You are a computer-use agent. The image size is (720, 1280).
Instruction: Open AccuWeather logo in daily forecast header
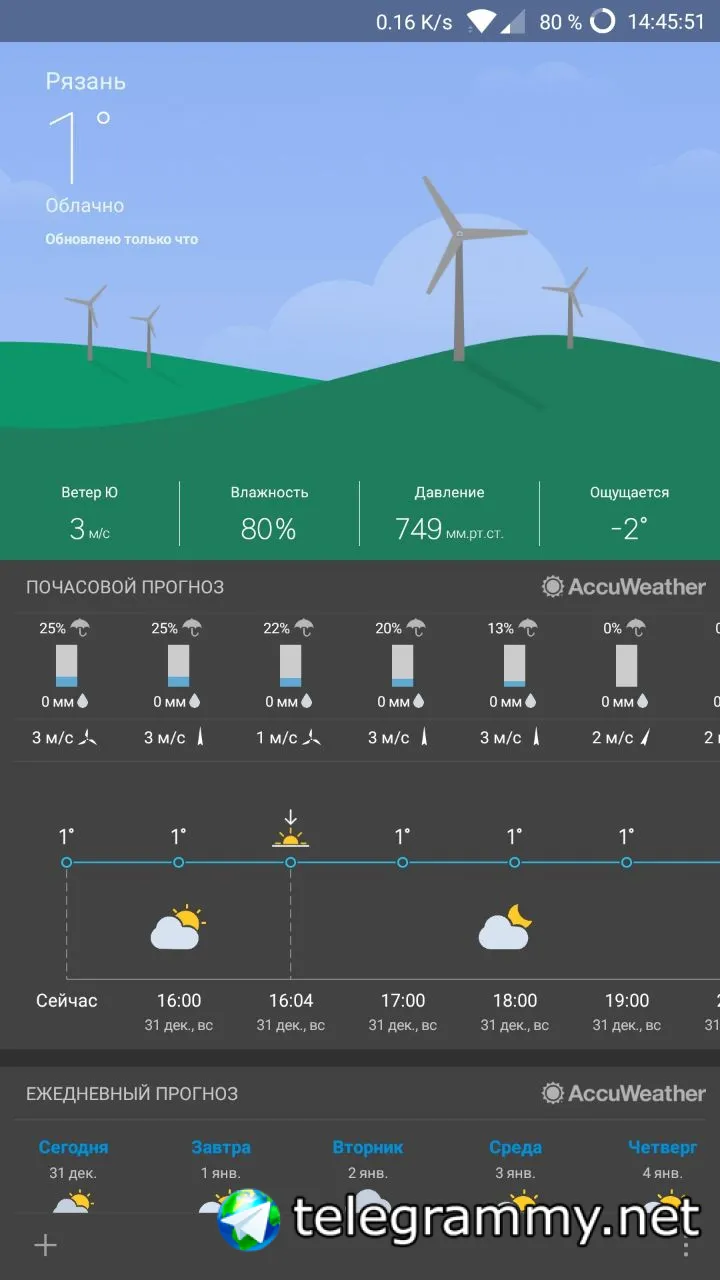pos(624,1094)
